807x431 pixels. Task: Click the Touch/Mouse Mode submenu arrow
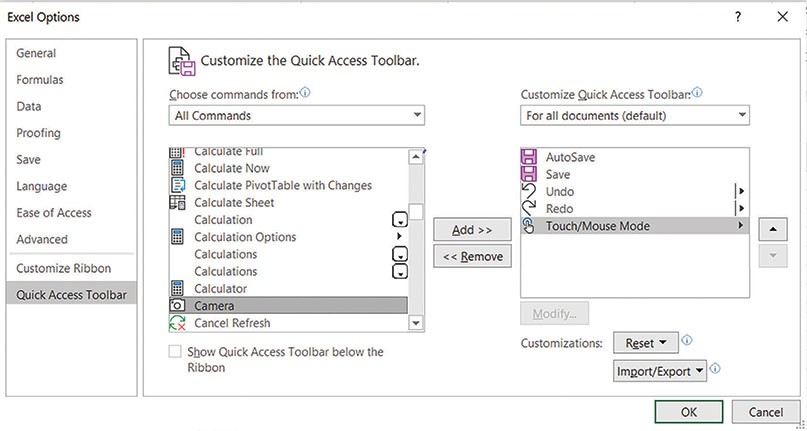741,226
